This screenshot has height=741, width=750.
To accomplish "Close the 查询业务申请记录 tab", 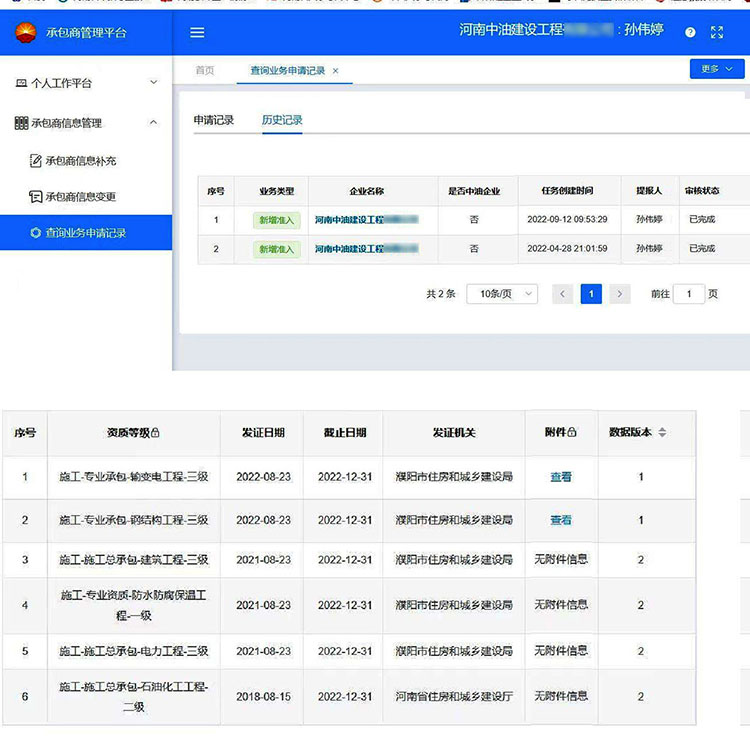I will tap(336, 71).
